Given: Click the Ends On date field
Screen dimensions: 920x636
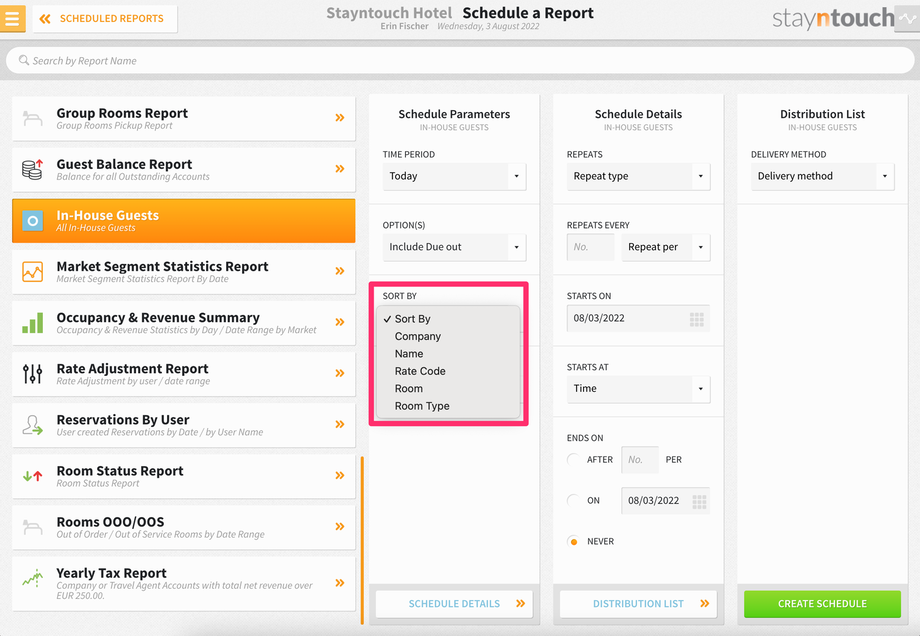Looking at the screenshot, I should click(665, 501).
